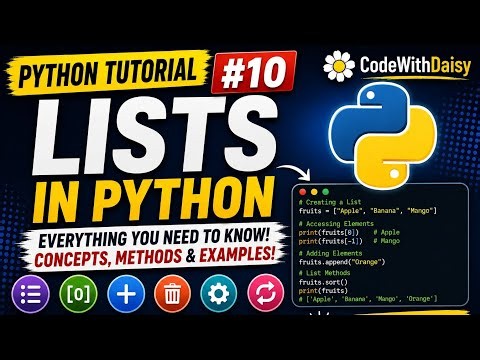This screenshot has width=480, height=360.
Task: Click the fruits.append("Orange") line
Action: coord(342,262)
